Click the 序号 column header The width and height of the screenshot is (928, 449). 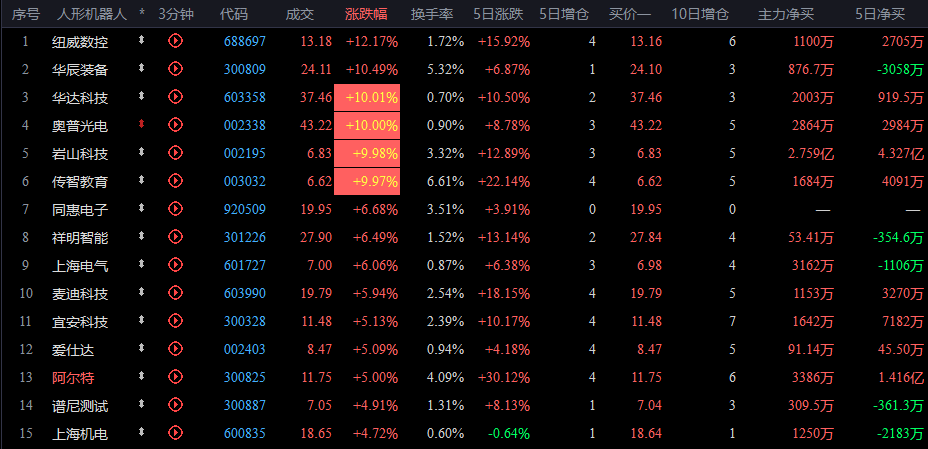tap(25, 14)
